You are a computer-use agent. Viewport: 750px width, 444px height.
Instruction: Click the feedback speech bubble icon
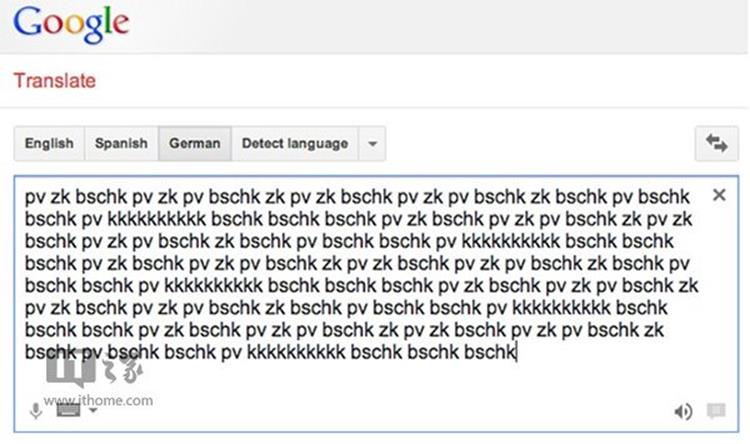[x=715, y=411]
